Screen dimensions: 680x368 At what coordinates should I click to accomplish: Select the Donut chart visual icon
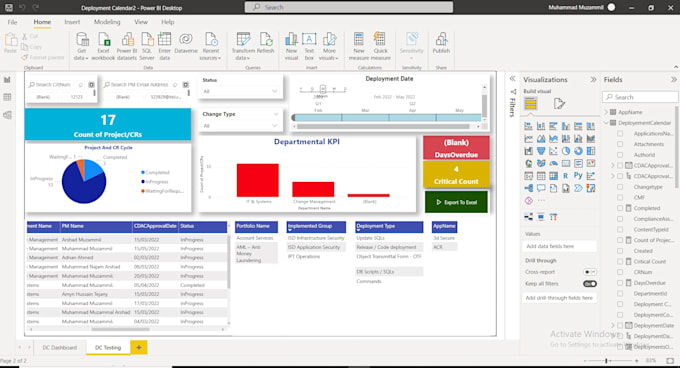578,151
